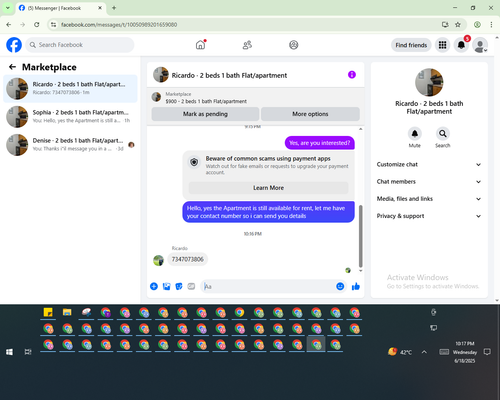Image resolution: width=500 pixels, height=400 pixels.
Task: Open Sticky Notes from the taskbar
Action: pos(48,312)
